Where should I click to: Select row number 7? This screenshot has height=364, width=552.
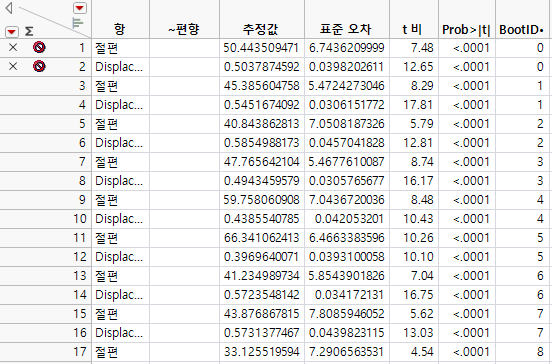(82, 162)
